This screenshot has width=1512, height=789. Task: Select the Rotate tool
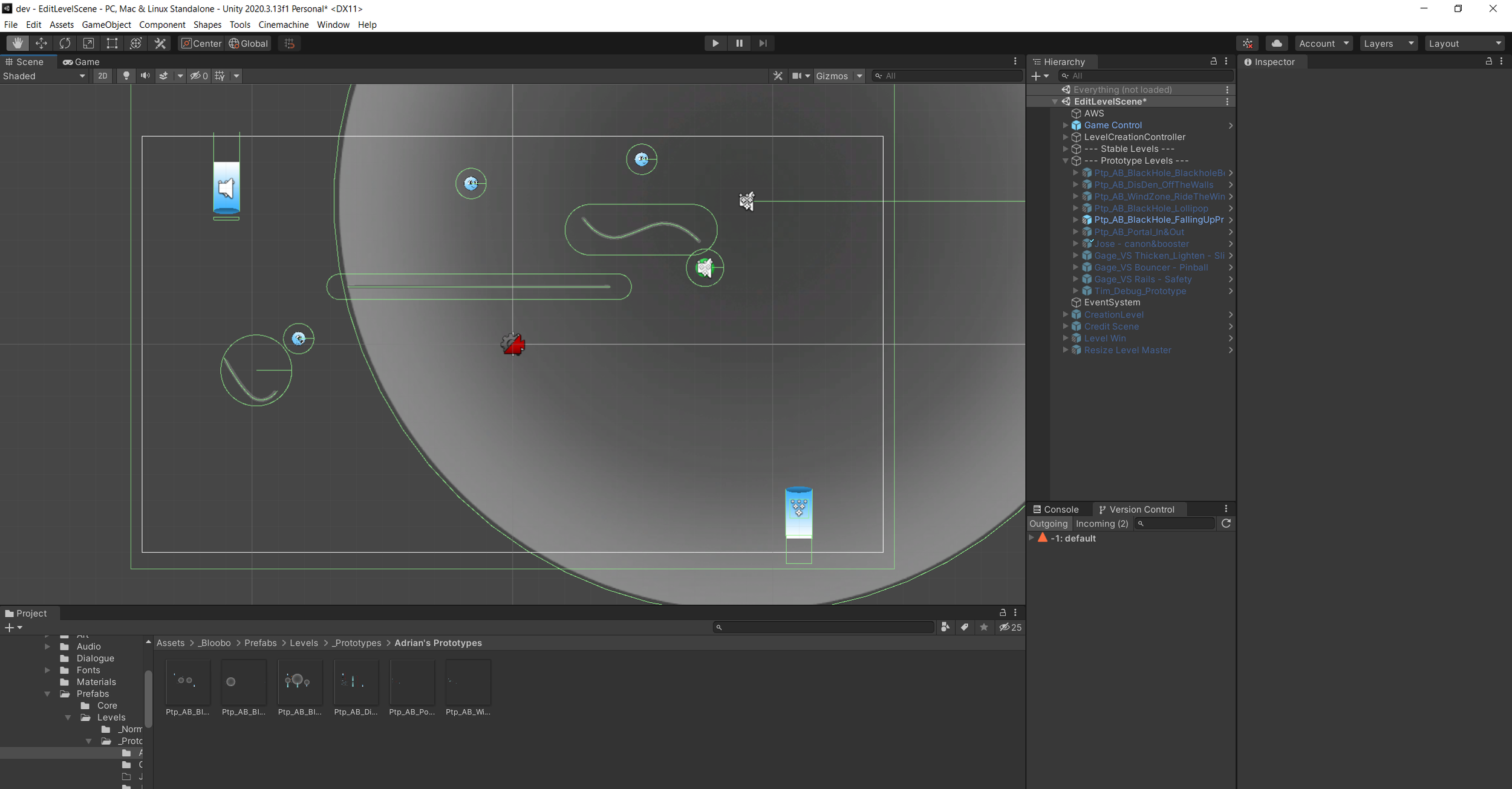[x=65, y=43]
